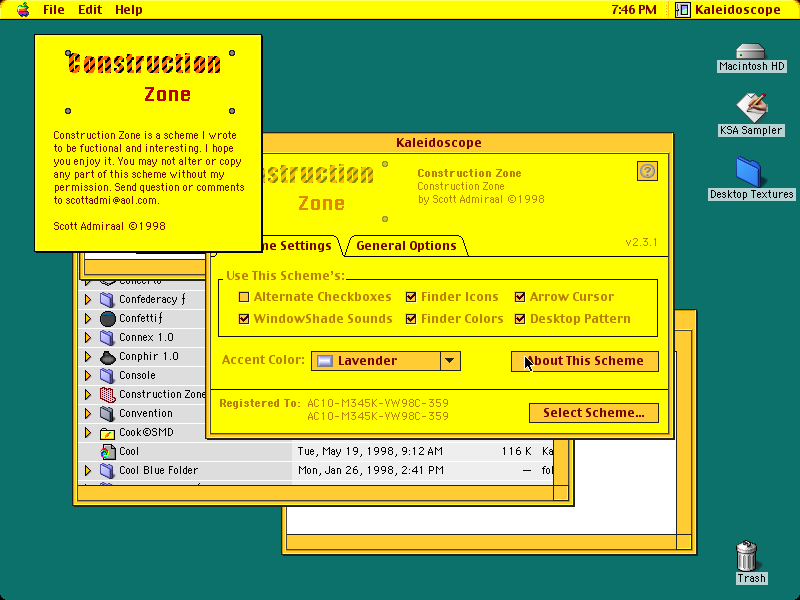This screenshot has height=600, width=800.
Task: Click the question mark help icon in Kaleidoscope
Action: [x=647, y=171]
